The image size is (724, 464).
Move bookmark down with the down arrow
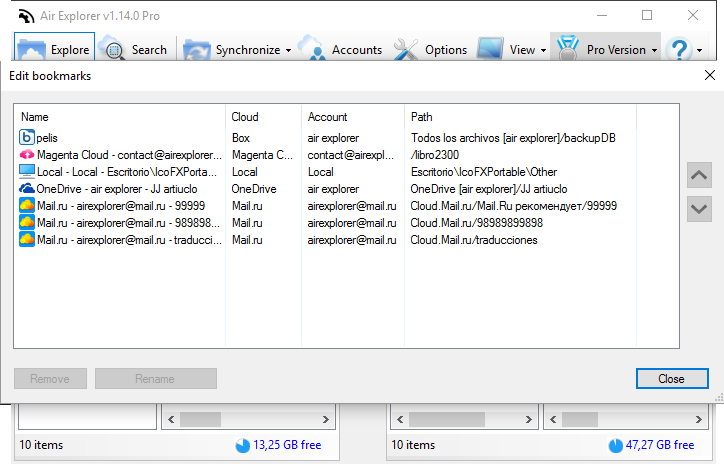tap(699, 209)
